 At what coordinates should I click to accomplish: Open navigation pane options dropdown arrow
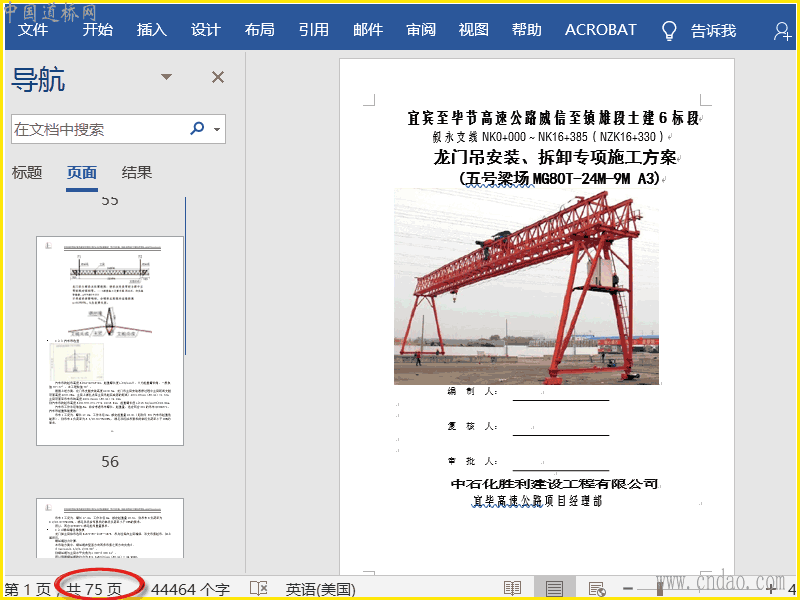click(166, 77)
